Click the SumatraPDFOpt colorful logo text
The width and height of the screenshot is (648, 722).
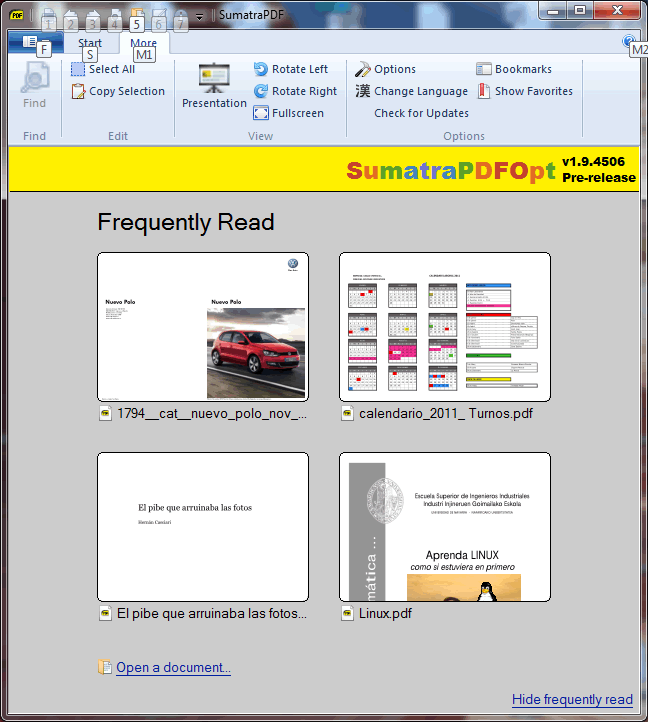451,171
